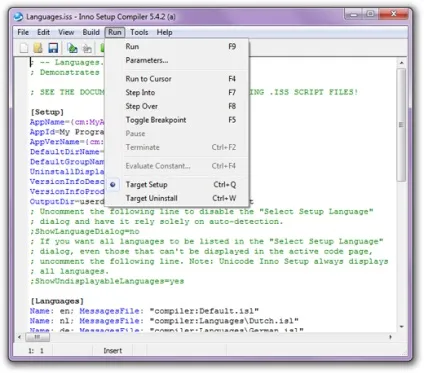Open the Edit menu
Image resolution: width=424 pixels, height=373 pixels.
[44, 32]
